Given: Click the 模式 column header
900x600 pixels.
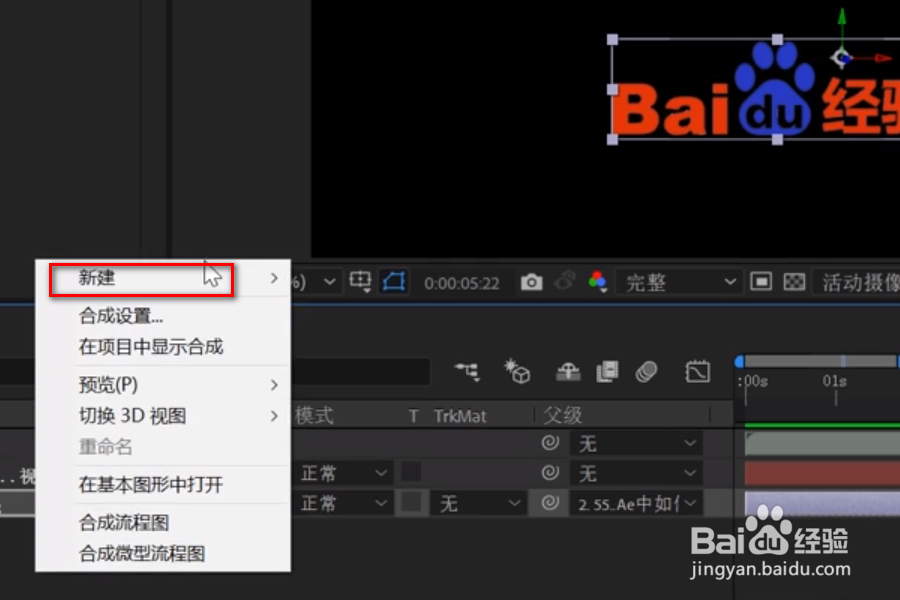Looking at the screenshot, I should coord(314,416).
